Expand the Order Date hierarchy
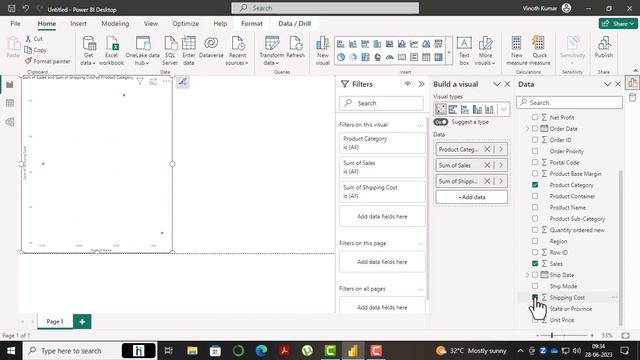The height and width of the screenshot is (360, 640). (x=527, y=129)
